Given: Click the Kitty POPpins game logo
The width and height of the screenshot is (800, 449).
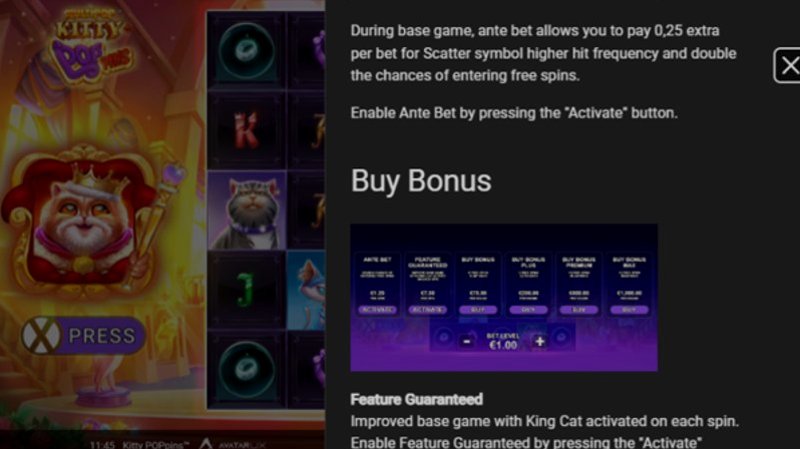Looking at the screenshot, I should point(92,45).
